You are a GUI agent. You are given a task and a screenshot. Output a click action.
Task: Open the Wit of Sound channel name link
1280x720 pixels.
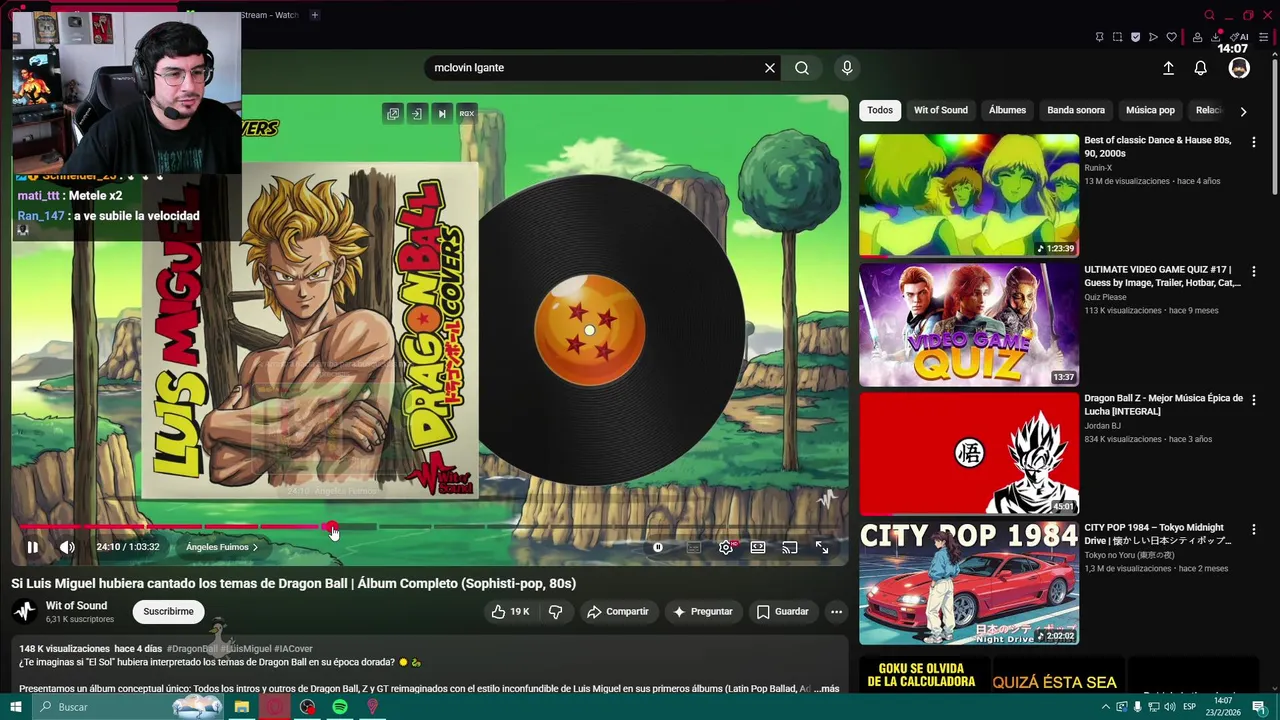(x=76, y=605)
